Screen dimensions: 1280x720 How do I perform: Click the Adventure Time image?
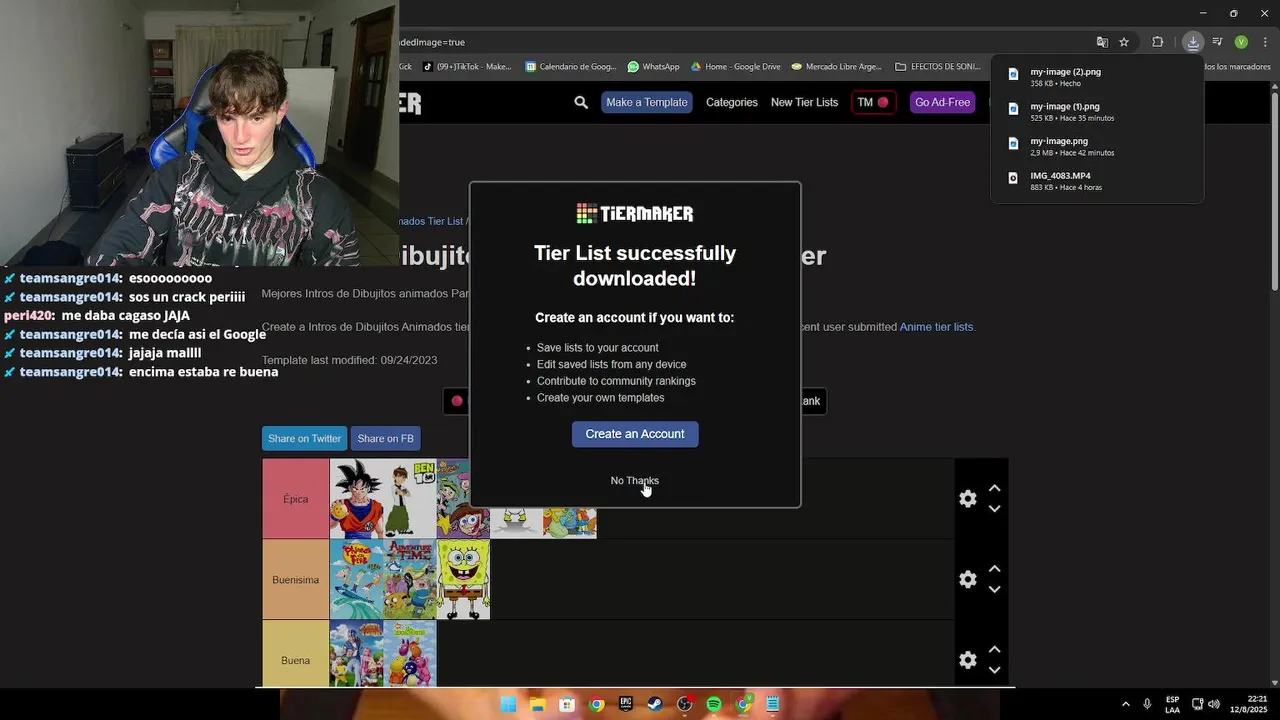pyautogui.click(x=409, y=580)
